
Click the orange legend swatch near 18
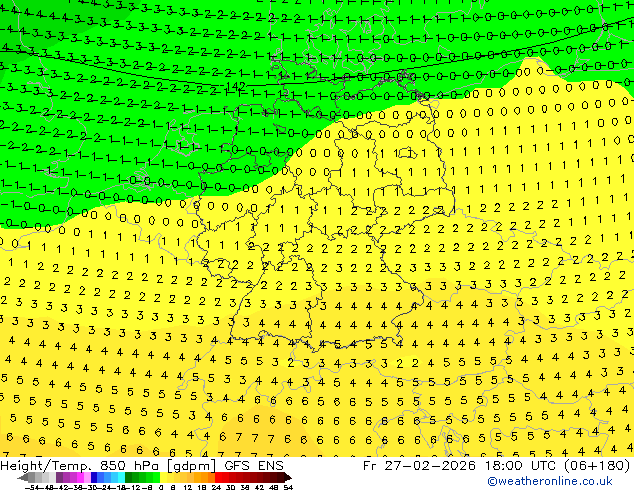[205, 478]
